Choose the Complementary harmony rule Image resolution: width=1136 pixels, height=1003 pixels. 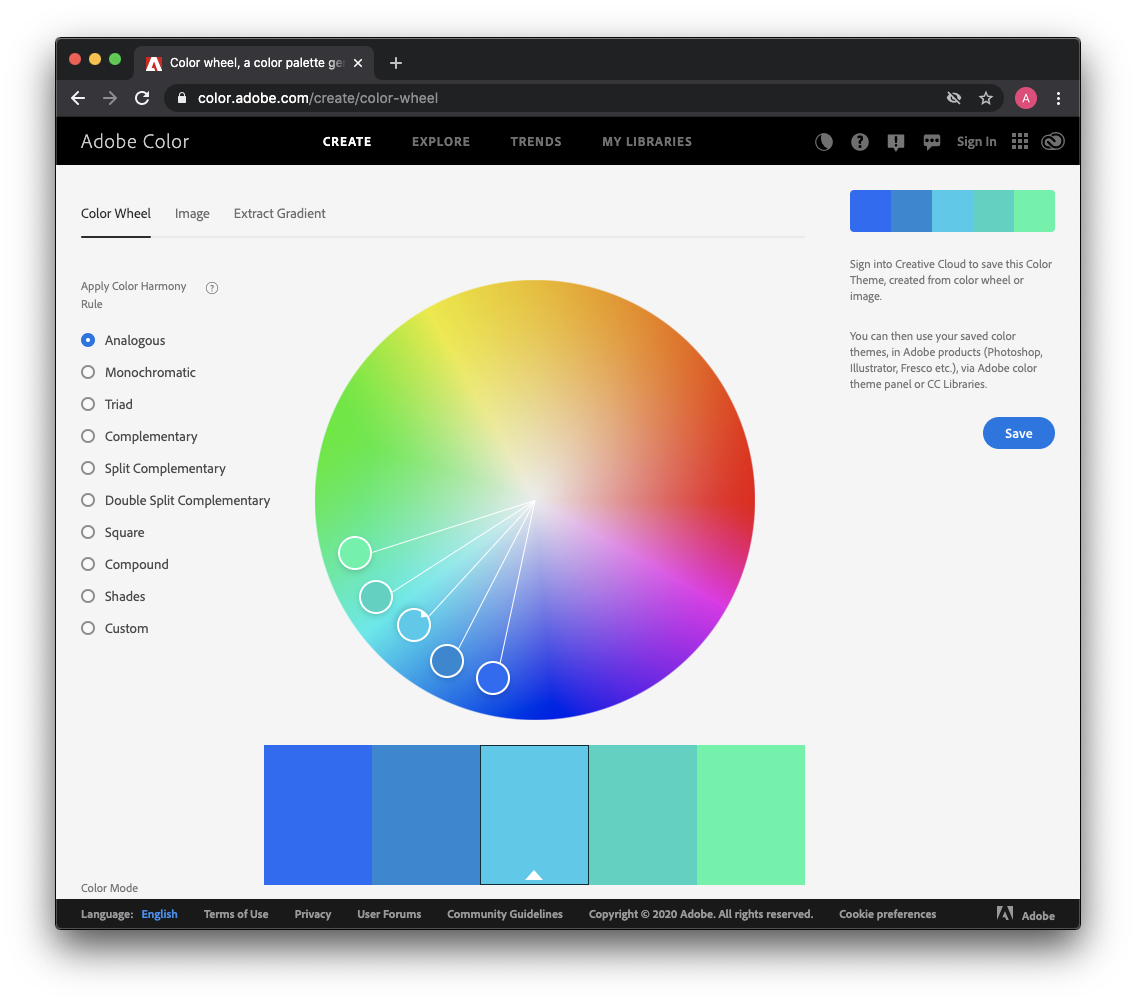[139, 436]
